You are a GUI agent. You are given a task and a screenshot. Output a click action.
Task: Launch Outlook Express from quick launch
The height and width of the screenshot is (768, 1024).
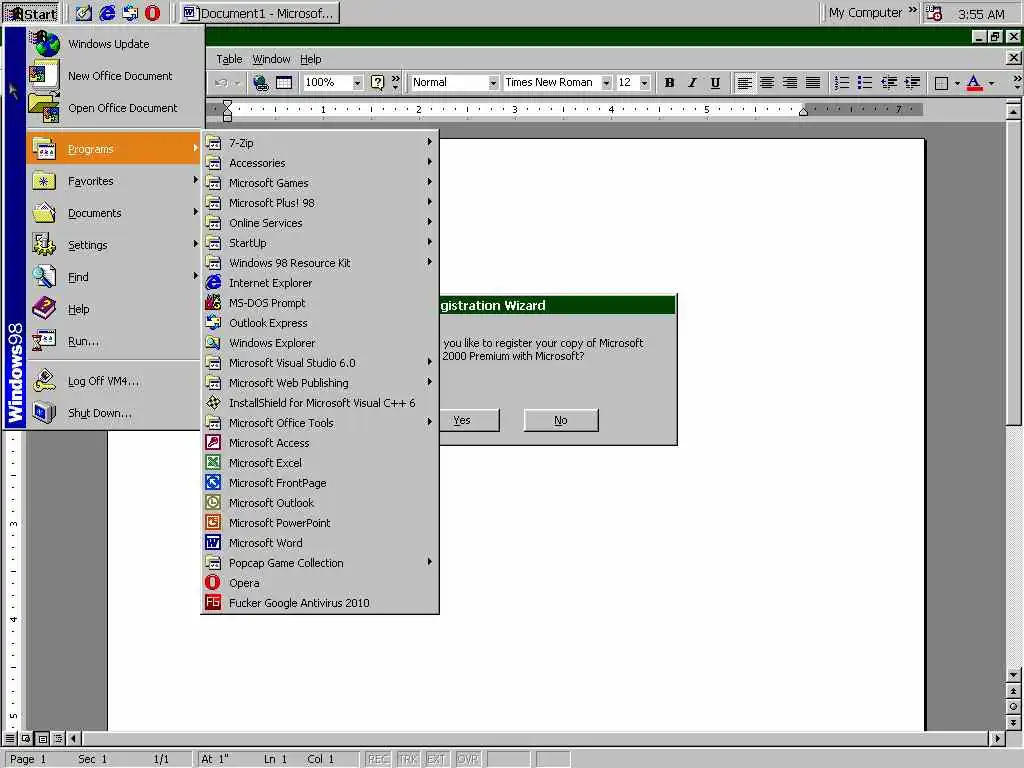(130, 13)
